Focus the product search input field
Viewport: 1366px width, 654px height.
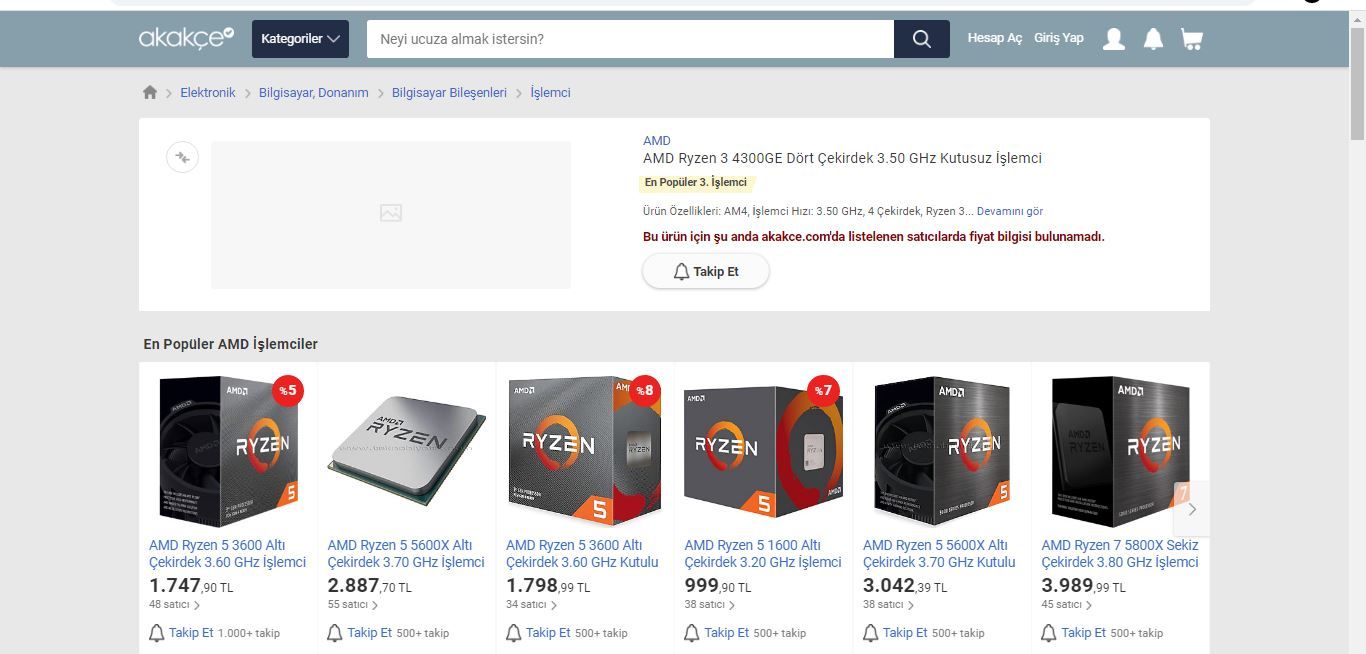tap(630, 39)
